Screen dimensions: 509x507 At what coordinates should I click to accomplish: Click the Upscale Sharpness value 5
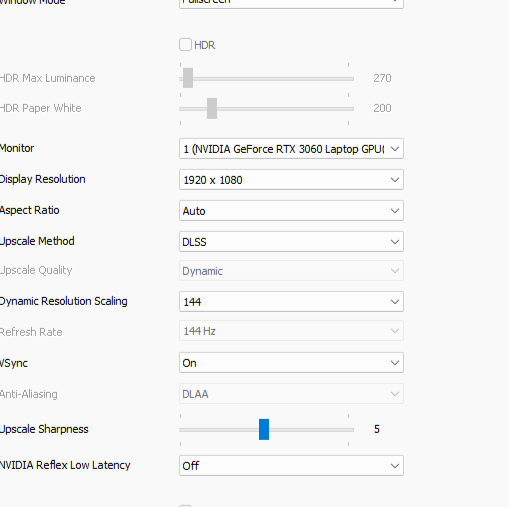377,429
